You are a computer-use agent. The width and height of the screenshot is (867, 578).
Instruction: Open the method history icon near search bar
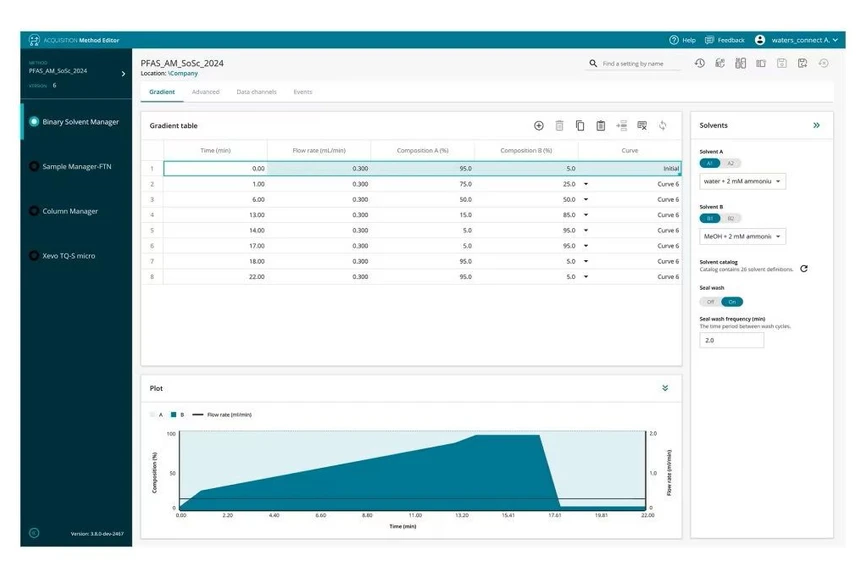point(700,63)
